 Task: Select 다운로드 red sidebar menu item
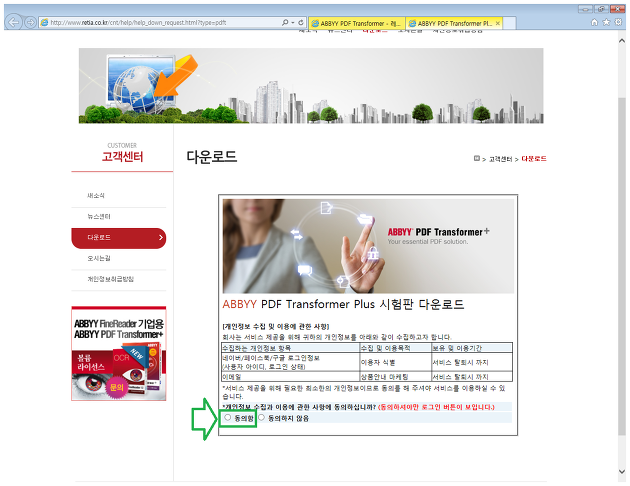point(119,238)
